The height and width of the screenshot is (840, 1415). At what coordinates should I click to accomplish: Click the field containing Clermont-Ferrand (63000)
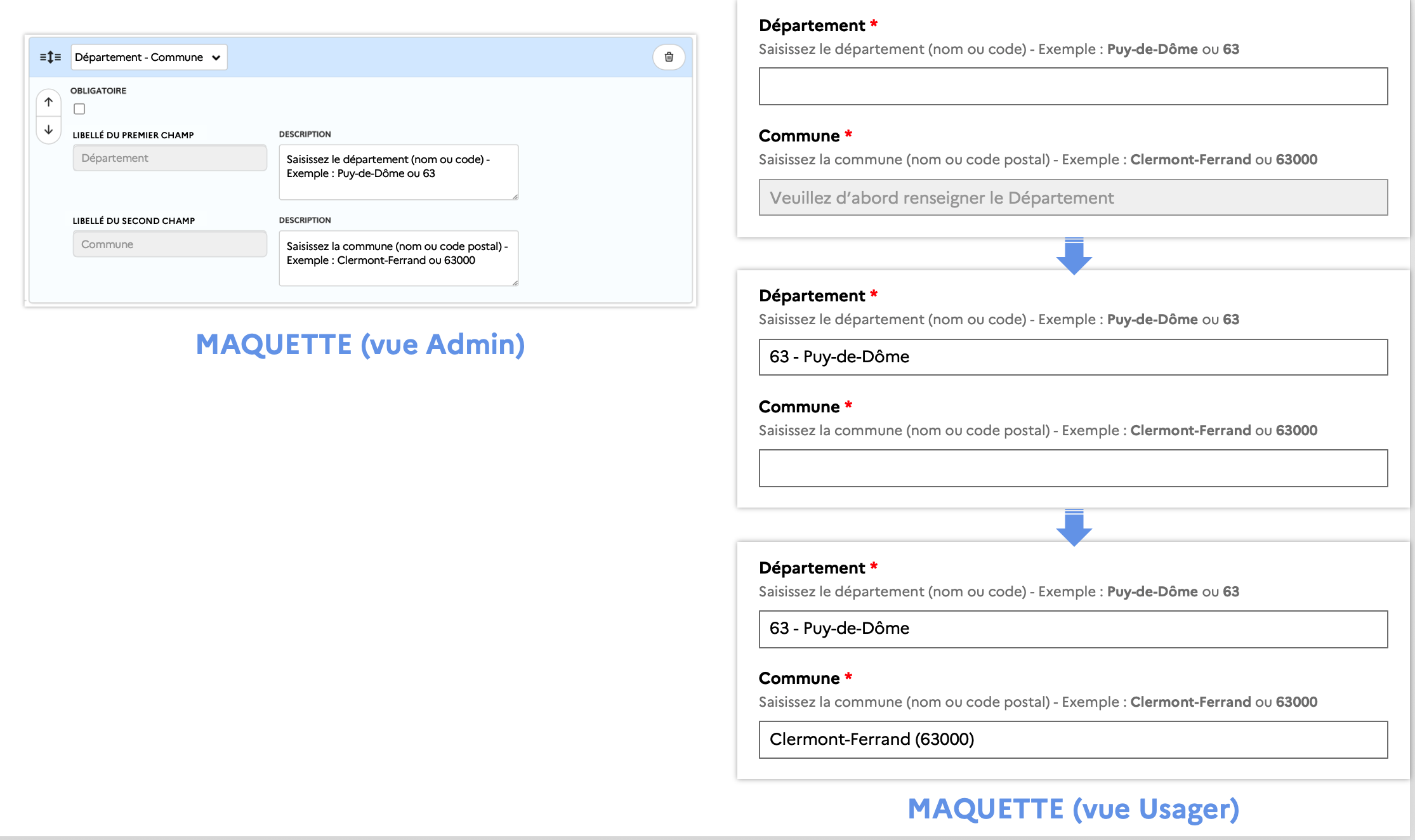coord(1072,739)
